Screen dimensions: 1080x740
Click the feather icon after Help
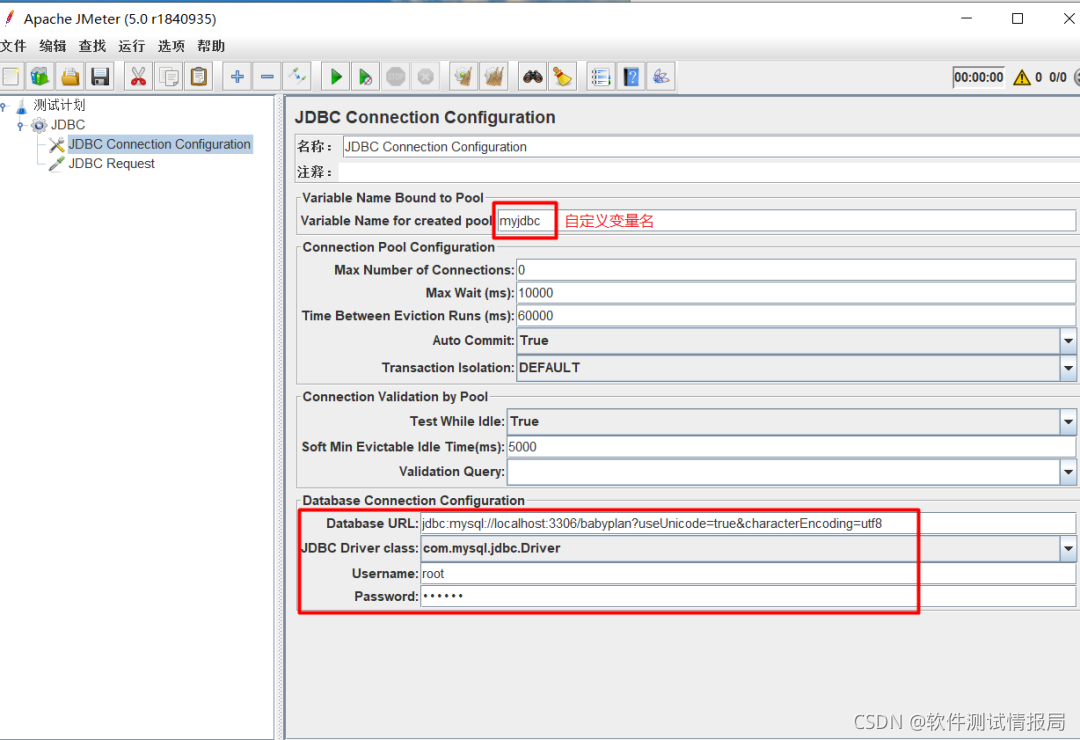(x=661, y=76)
